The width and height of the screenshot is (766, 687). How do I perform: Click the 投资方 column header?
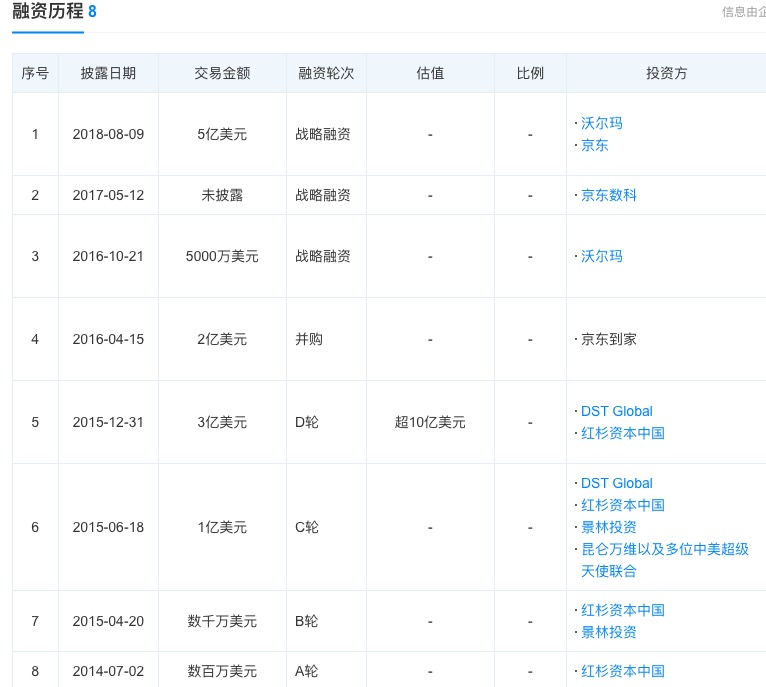[x=666, y=73]
